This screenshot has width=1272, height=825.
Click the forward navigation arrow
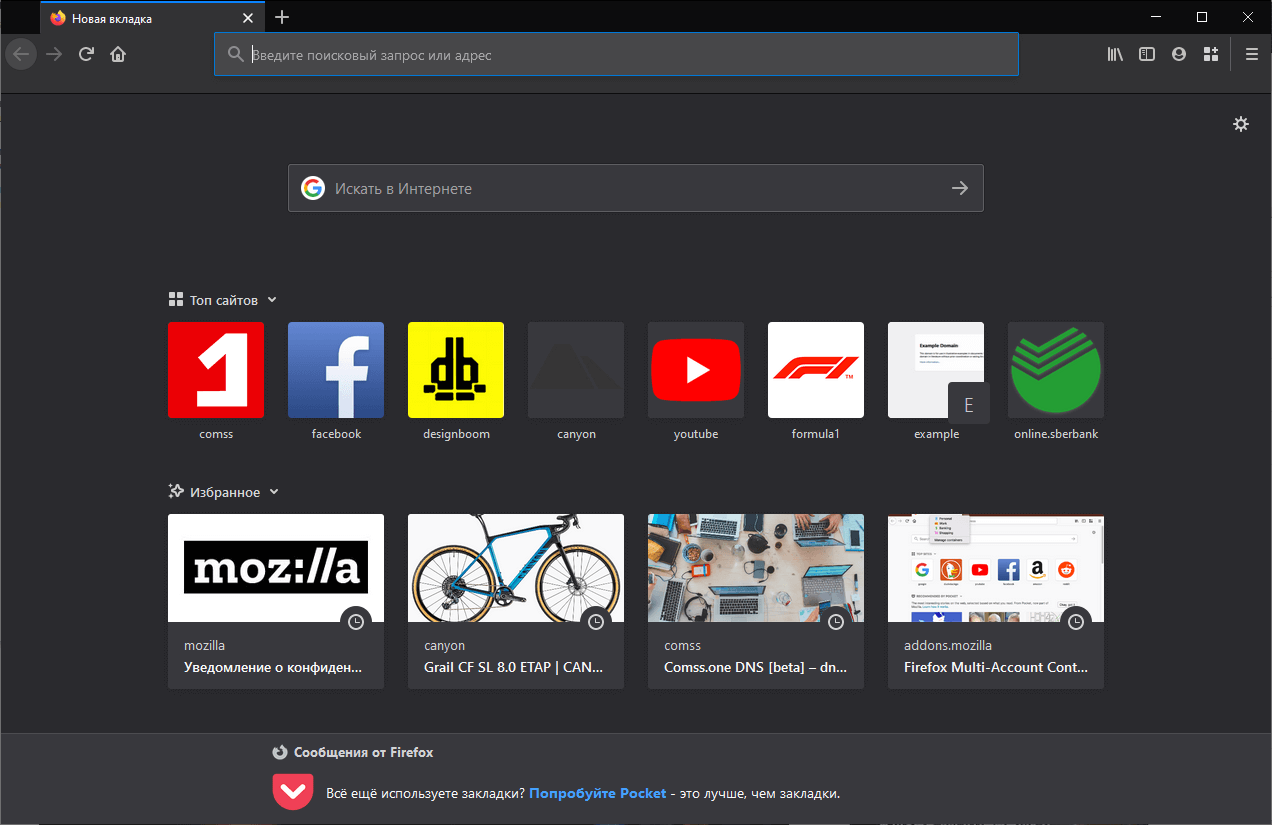coord(53,54)
